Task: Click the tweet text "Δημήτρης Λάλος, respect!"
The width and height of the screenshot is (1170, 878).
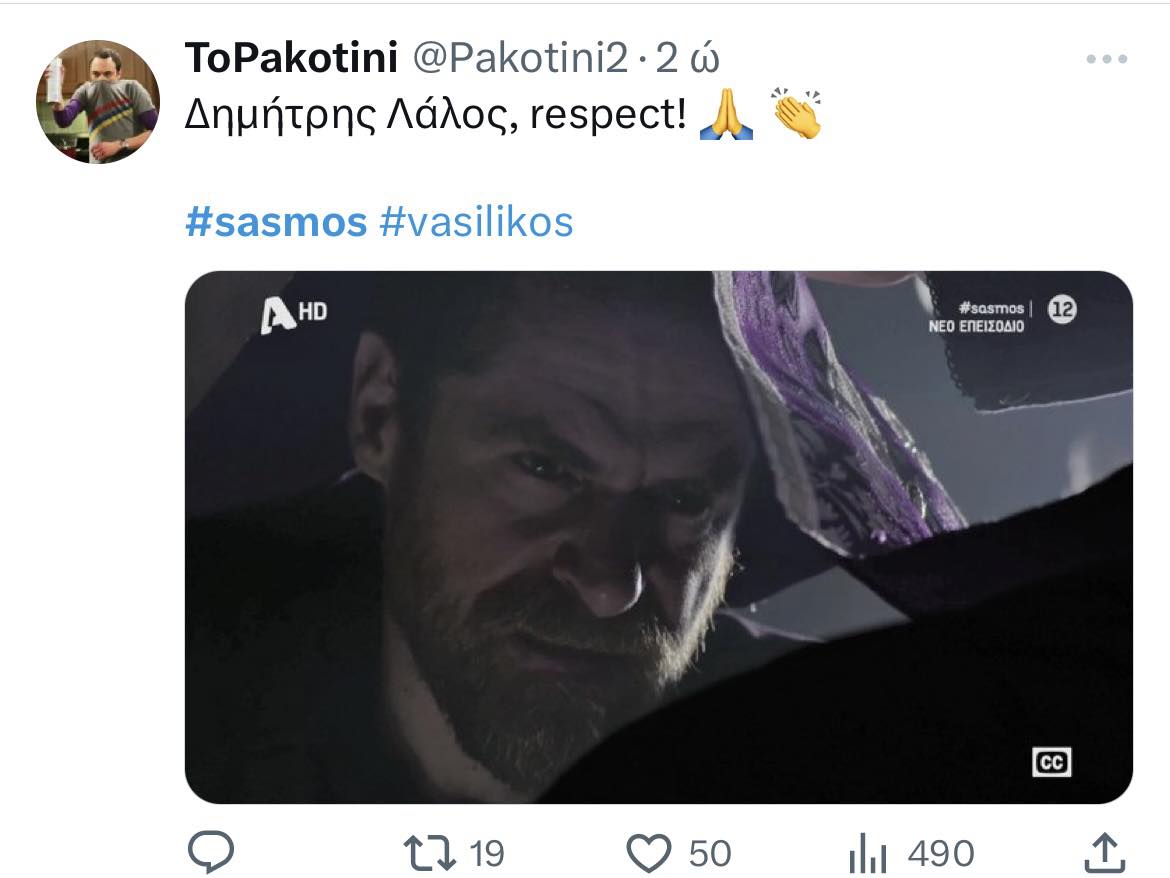Action: 436,117
